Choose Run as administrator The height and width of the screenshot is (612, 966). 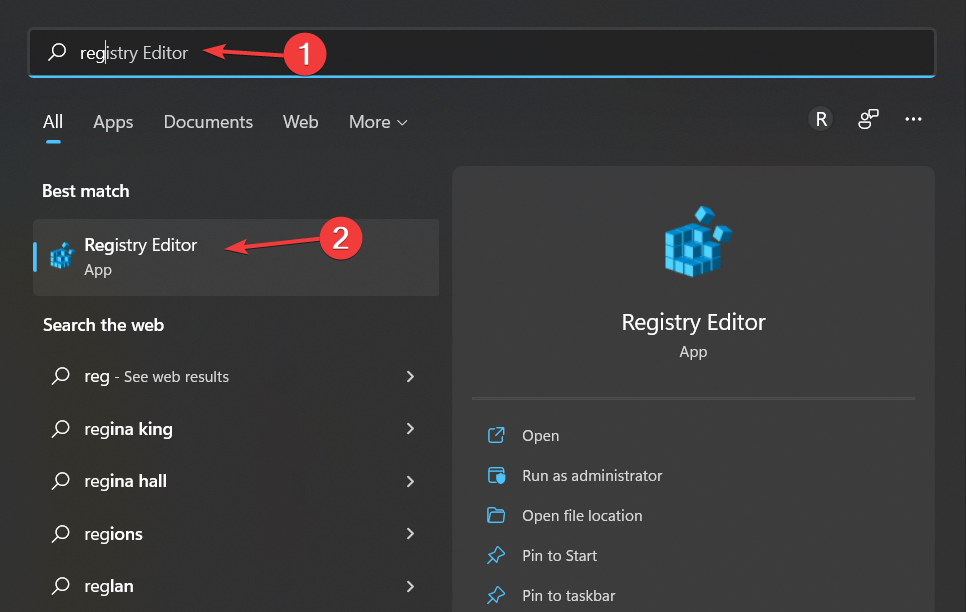point(592,476)
